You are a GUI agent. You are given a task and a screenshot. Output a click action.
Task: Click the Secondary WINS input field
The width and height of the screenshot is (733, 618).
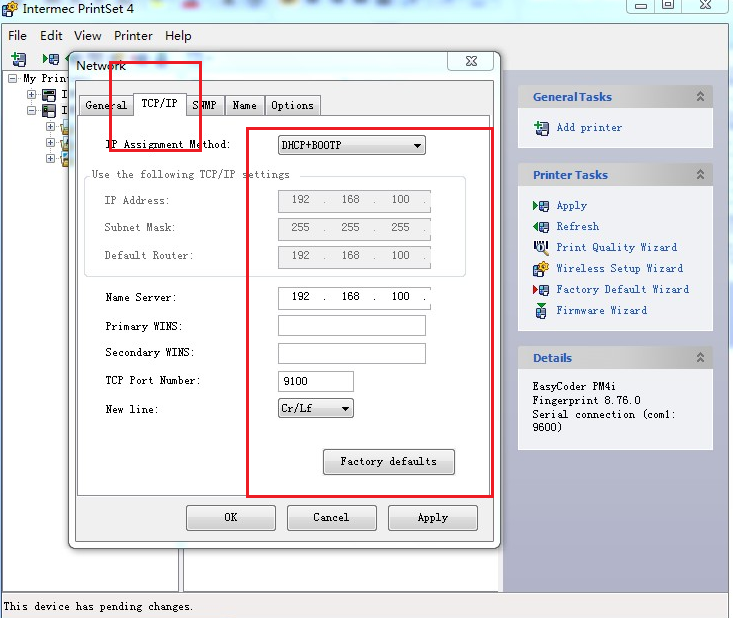tap(352, 353)
